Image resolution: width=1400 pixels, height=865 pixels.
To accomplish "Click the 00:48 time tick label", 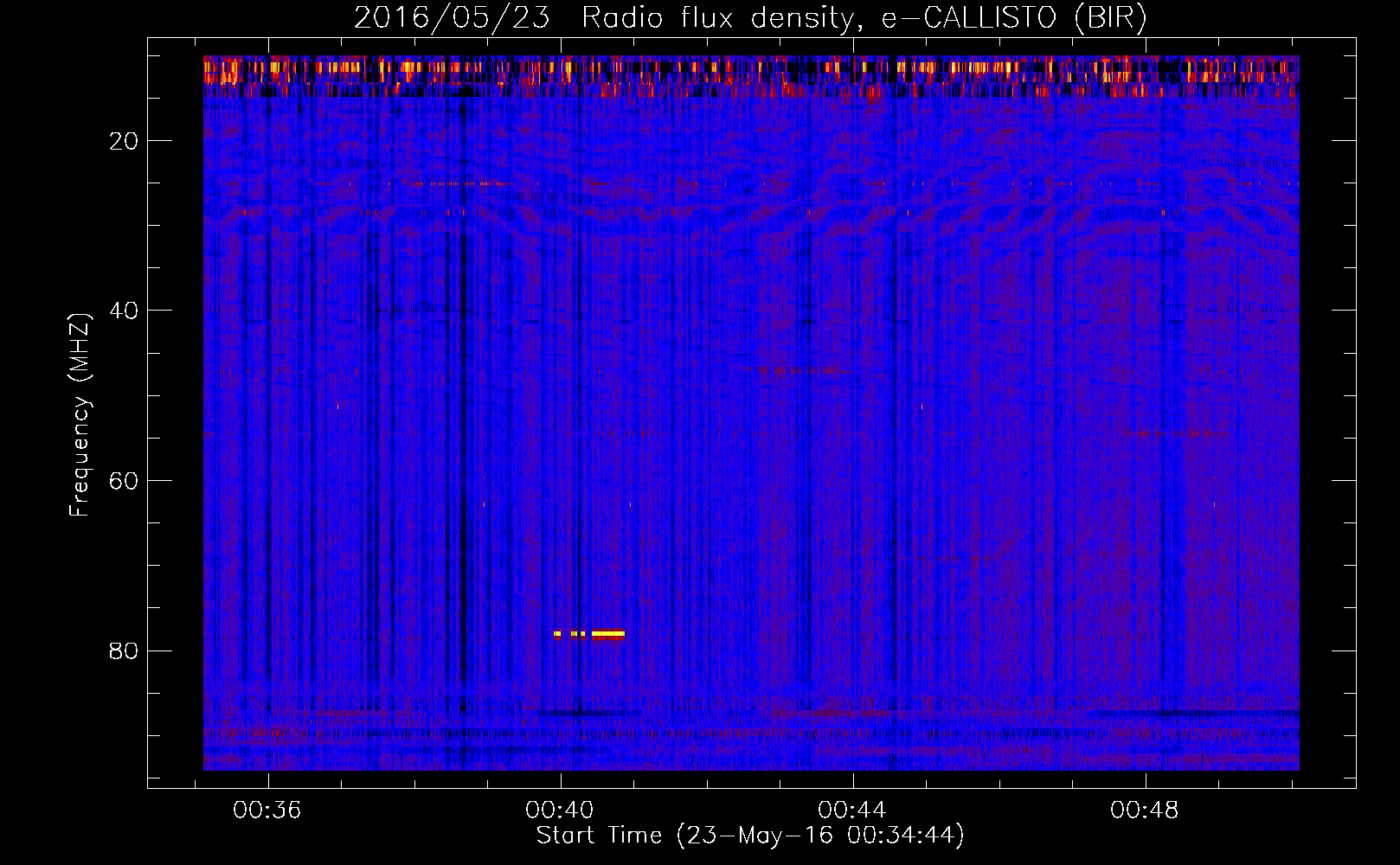I will pyautogui.click(x=1145, y=811).
